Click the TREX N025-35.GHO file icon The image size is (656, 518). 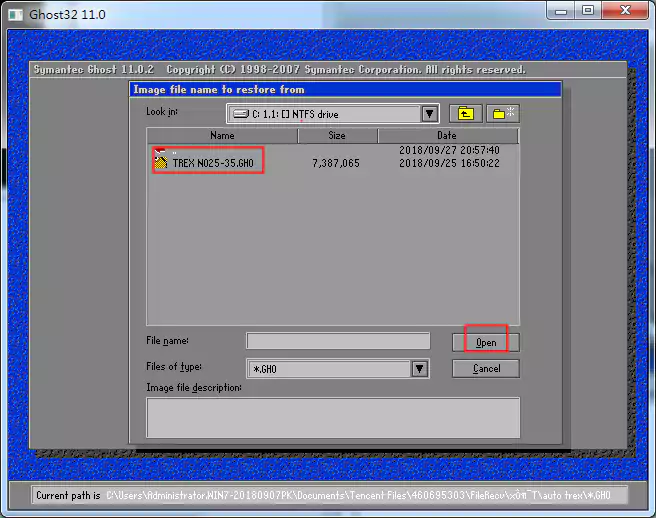tap(161, 162)
